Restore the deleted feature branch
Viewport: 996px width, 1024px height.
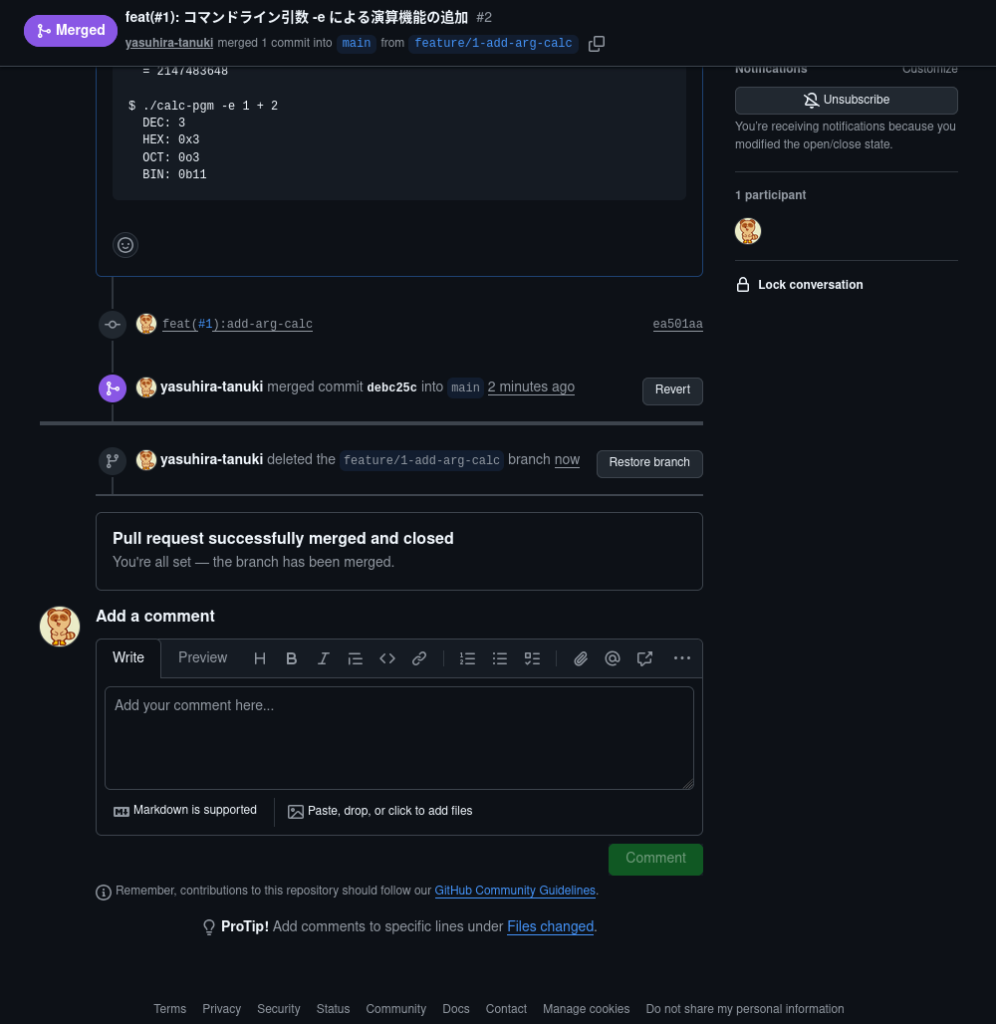tap(649, 463)
